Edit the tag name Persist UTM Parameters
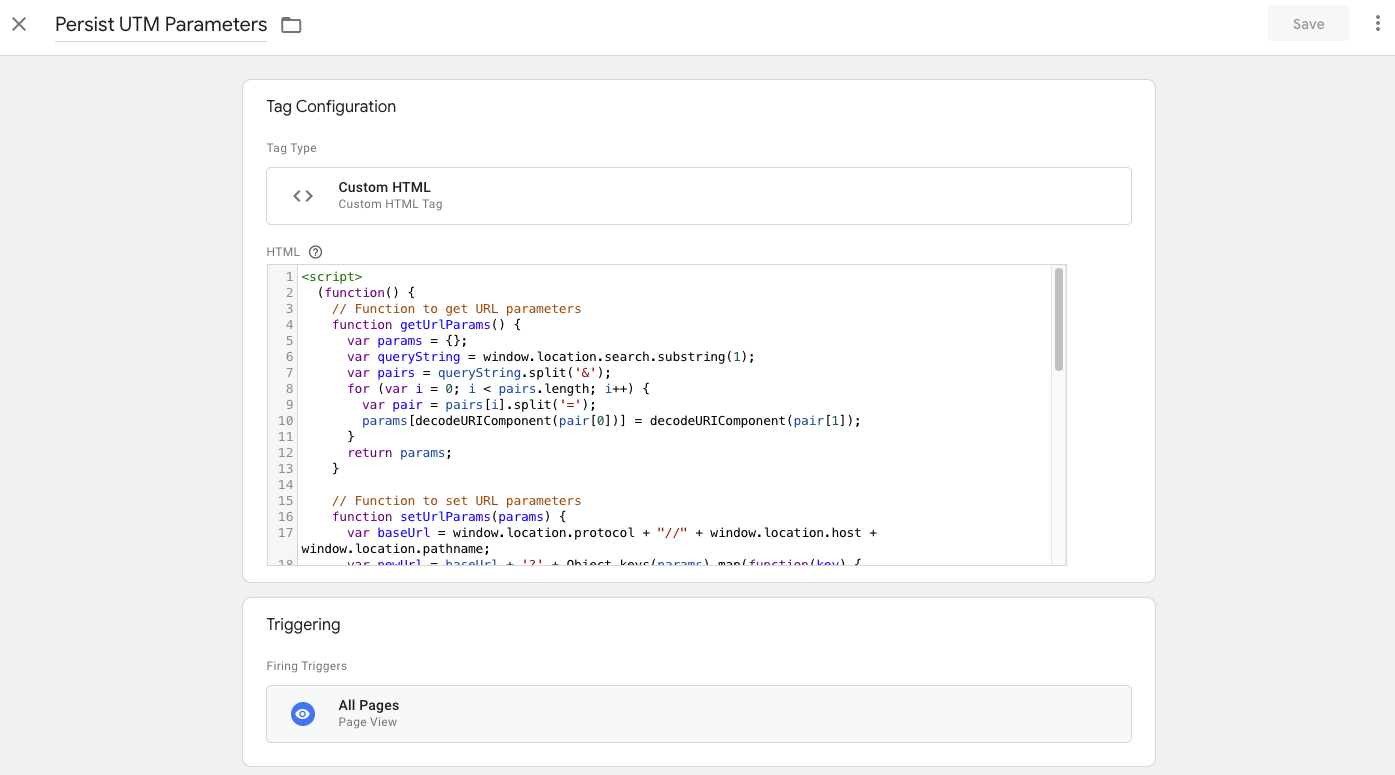The height and width of the screenshot is (775, 1395). 161,24
